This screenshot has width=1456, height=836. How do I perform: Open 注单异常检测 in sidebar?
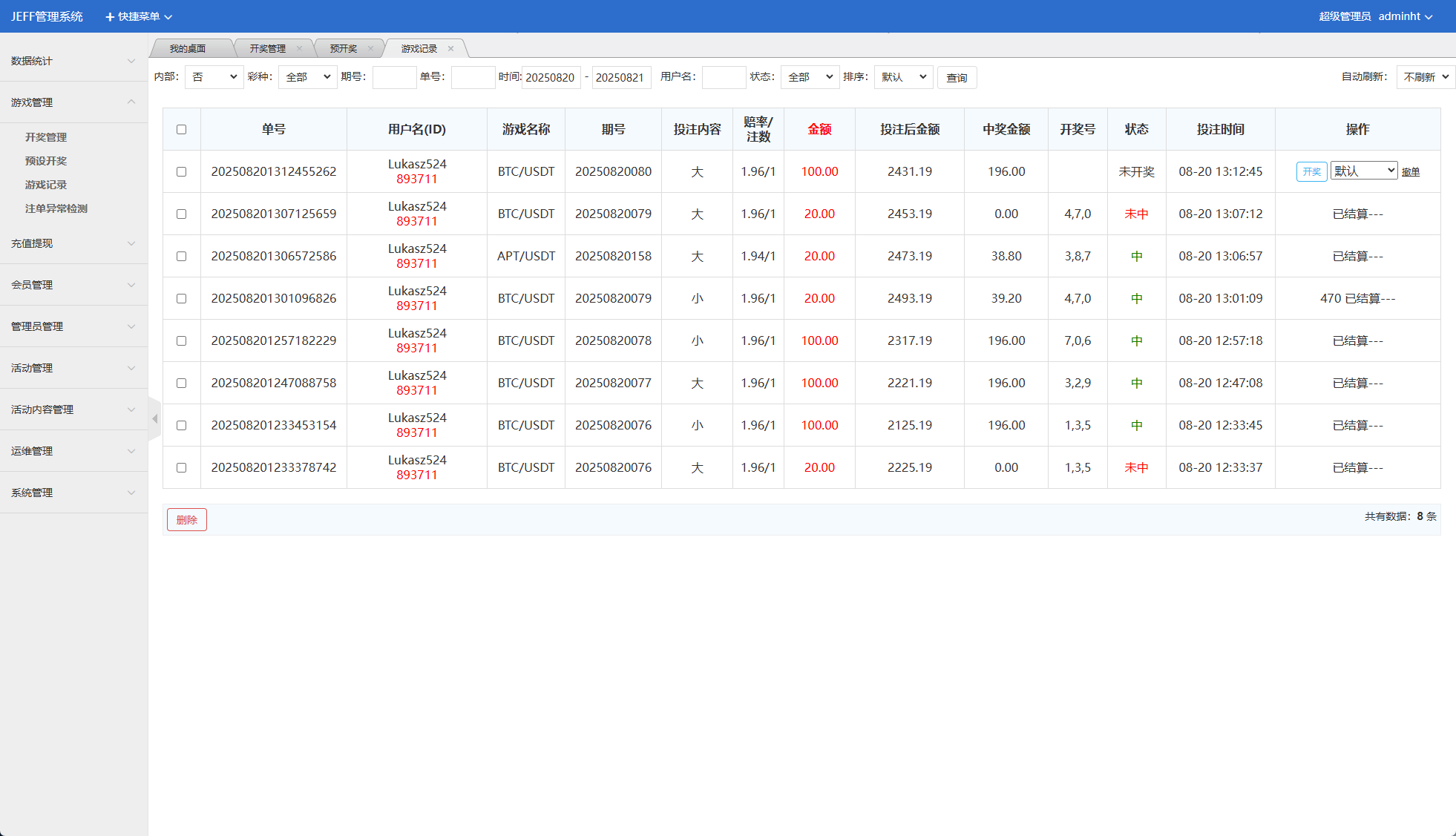[x=56, y=208]
